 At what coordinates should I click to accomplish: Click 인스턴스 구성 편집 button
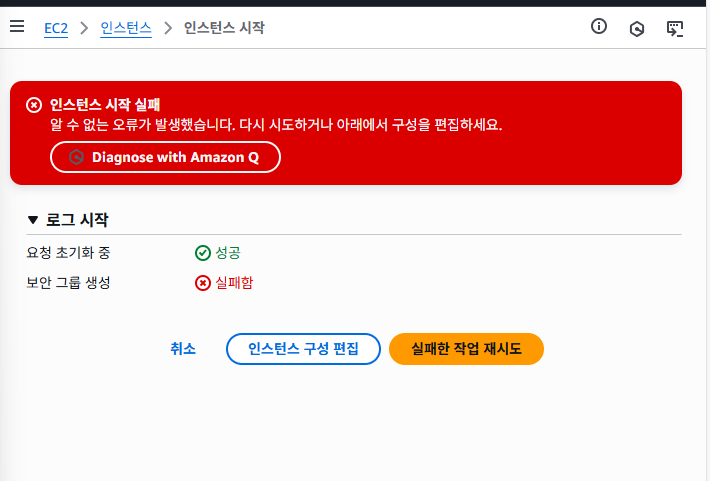(303, 349)
